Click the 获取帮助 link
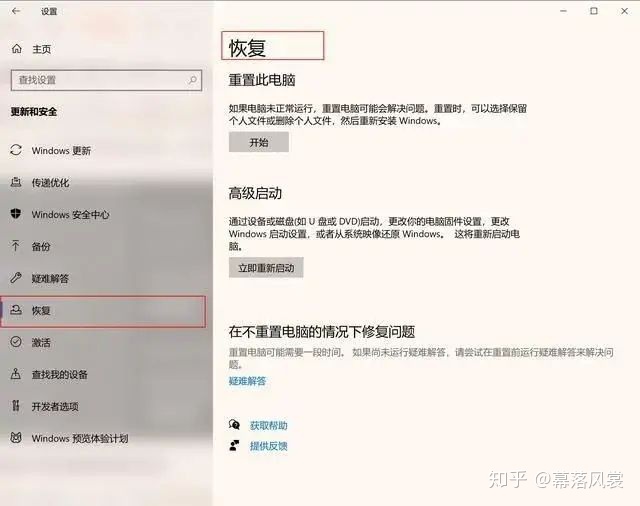 click(269, 426)
